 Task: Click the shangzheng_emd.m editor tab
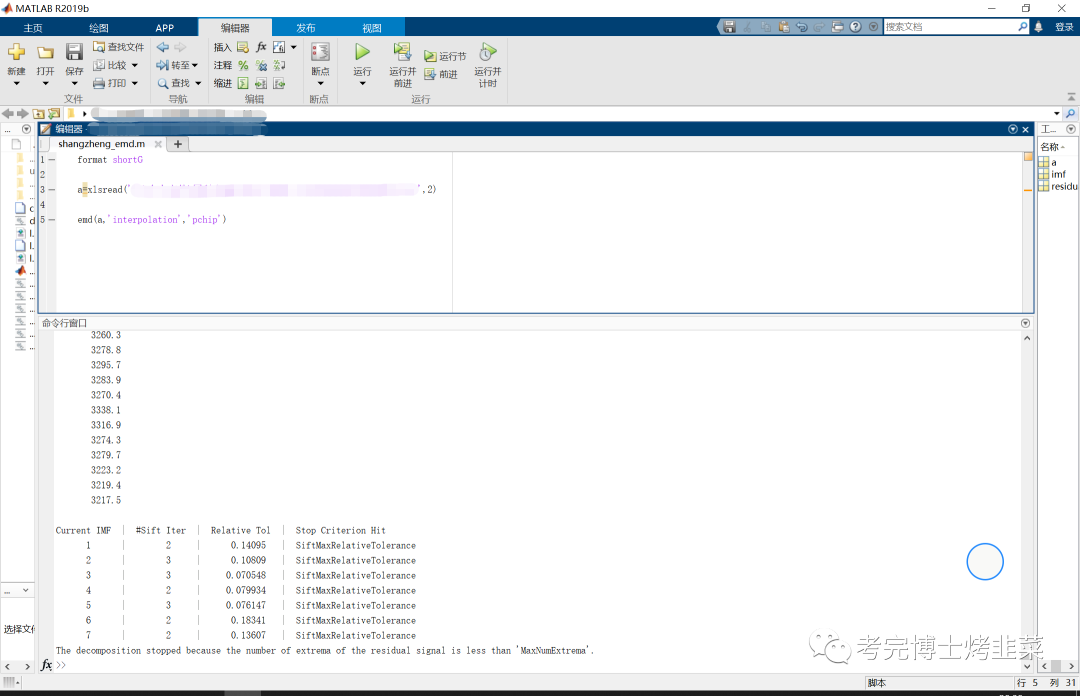100,143
